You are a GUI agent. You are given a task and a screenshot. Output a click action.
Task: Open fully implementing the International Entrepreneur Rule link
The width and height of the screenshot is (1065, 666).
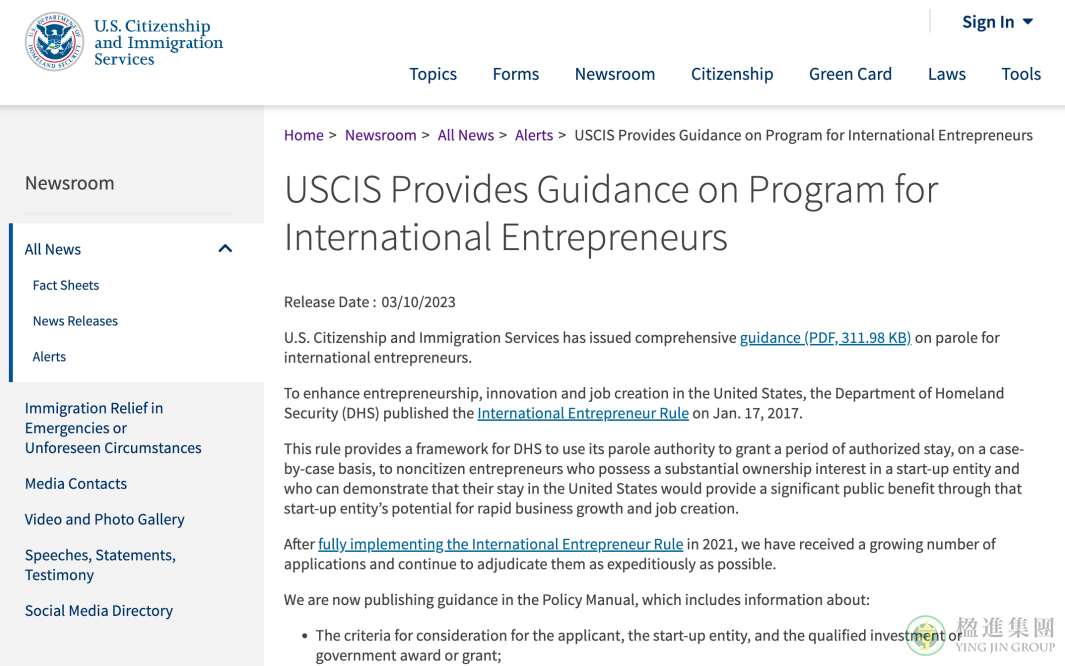click(x=501, y=544)
